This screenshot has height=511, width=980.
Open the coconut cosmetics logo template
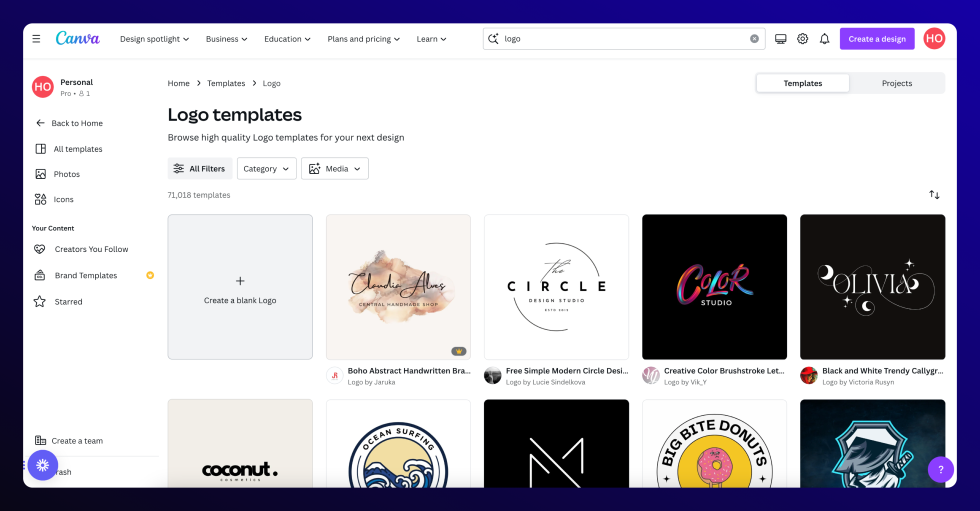click(x=240, y=444)
